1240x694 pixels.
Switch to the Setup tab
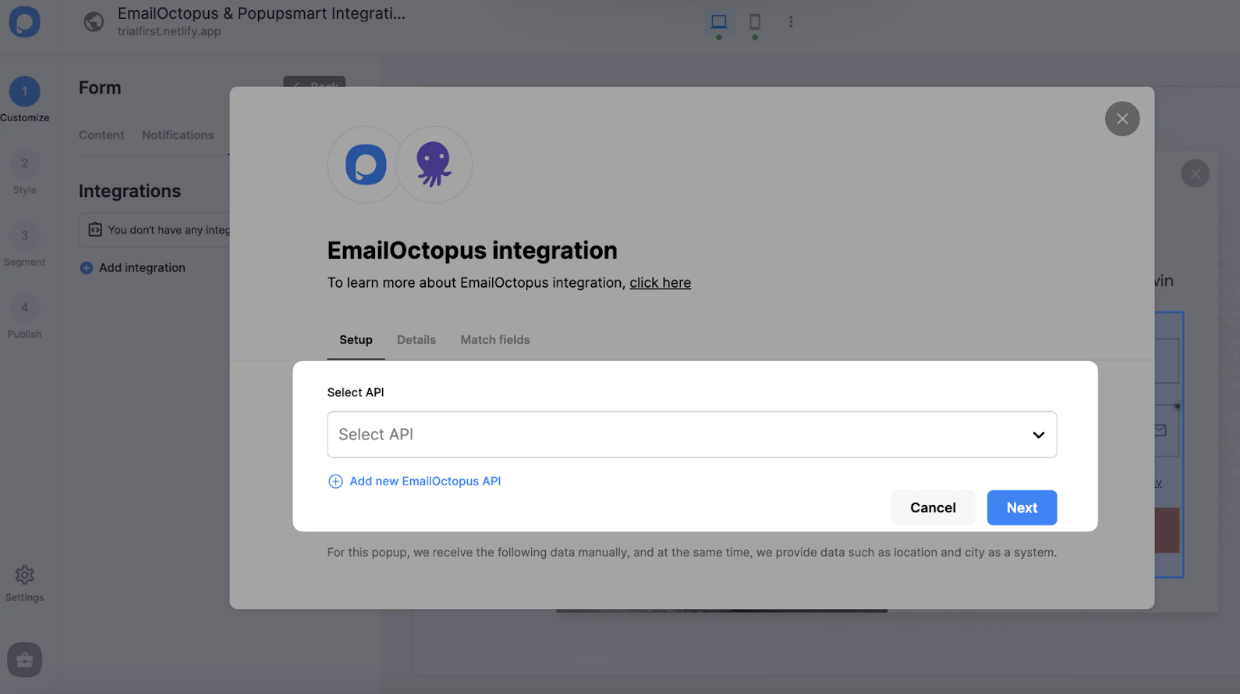(x=356, y=340)
